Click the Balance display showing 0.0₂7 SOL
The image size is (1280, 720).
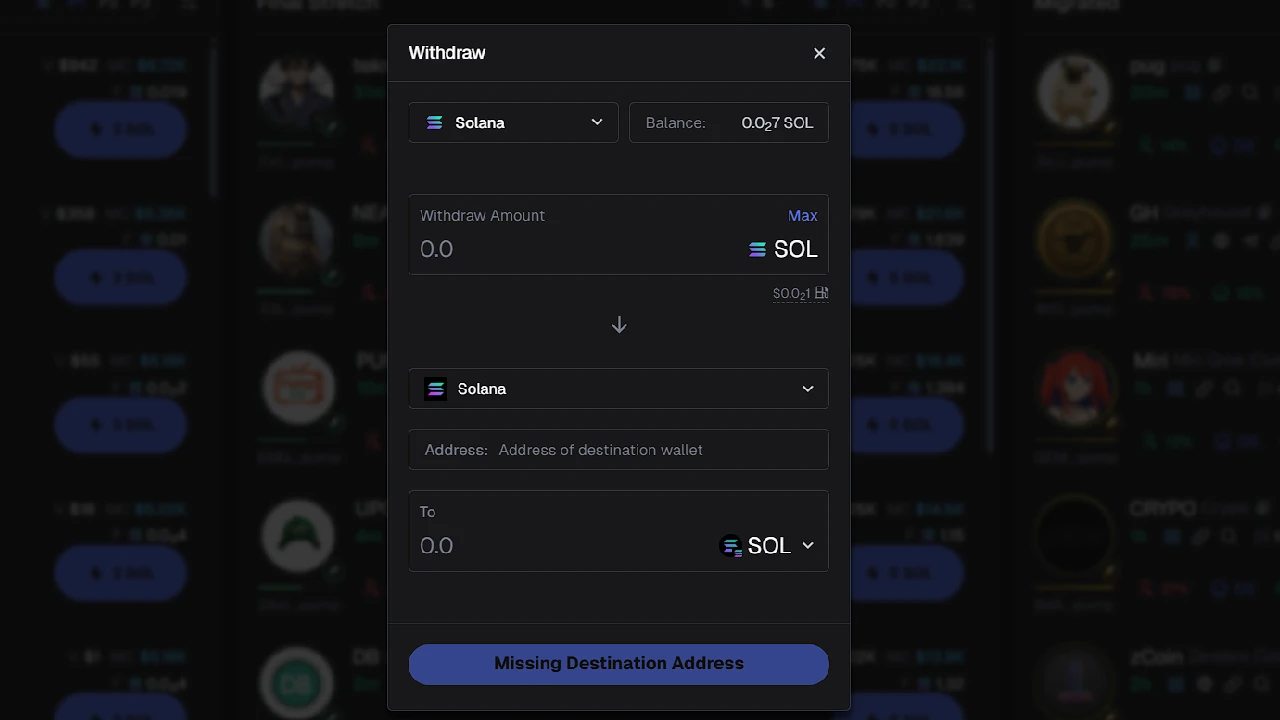pos(728,122)
